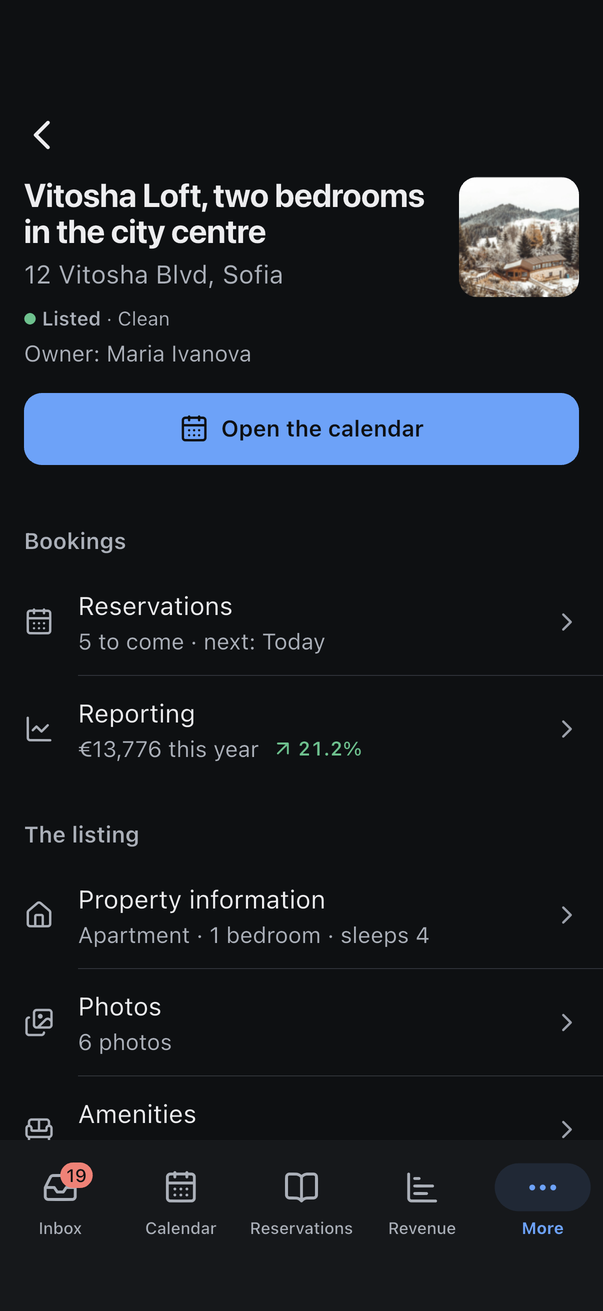
Task: Tap the back arrow icon
Action: pyautogui.click(x=42, y=135)
